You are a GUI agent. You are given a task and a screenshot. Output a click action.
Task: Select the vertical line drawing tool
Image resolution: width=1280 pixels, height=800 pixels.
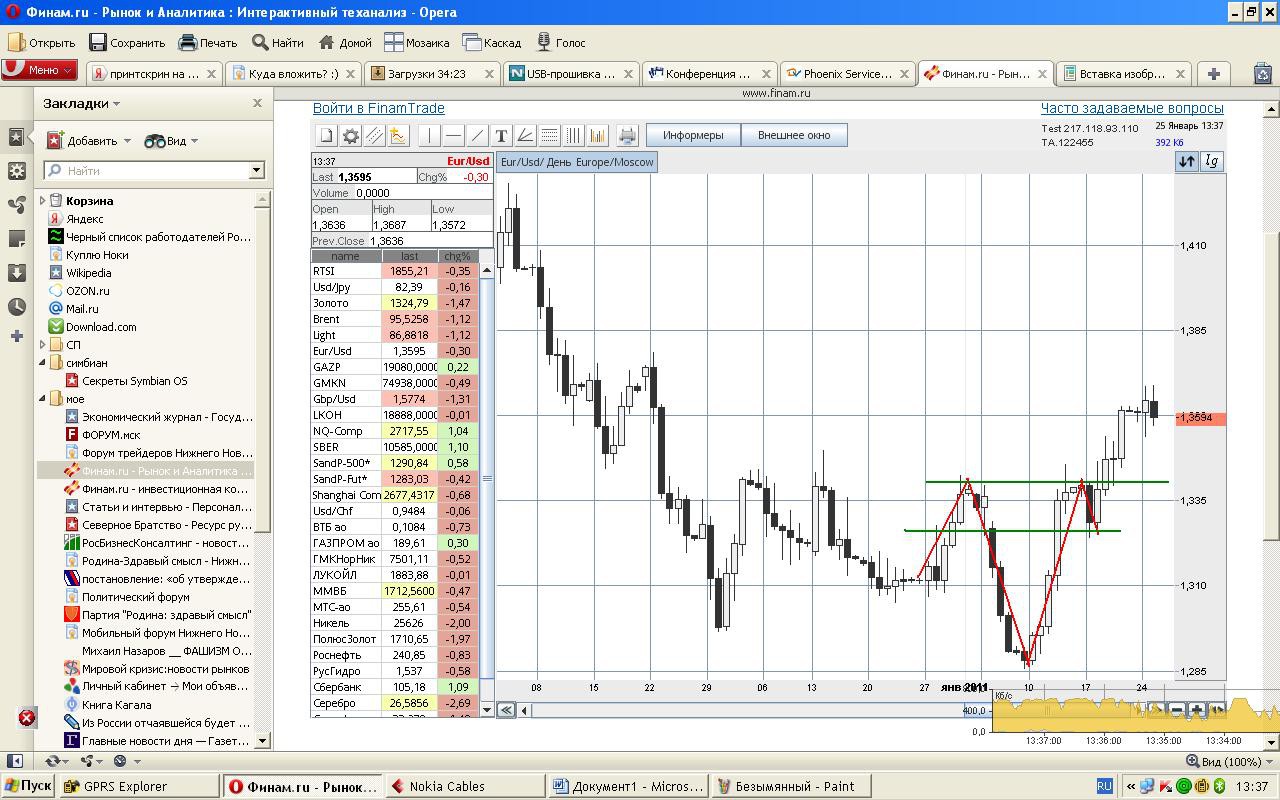click(429, 136)
